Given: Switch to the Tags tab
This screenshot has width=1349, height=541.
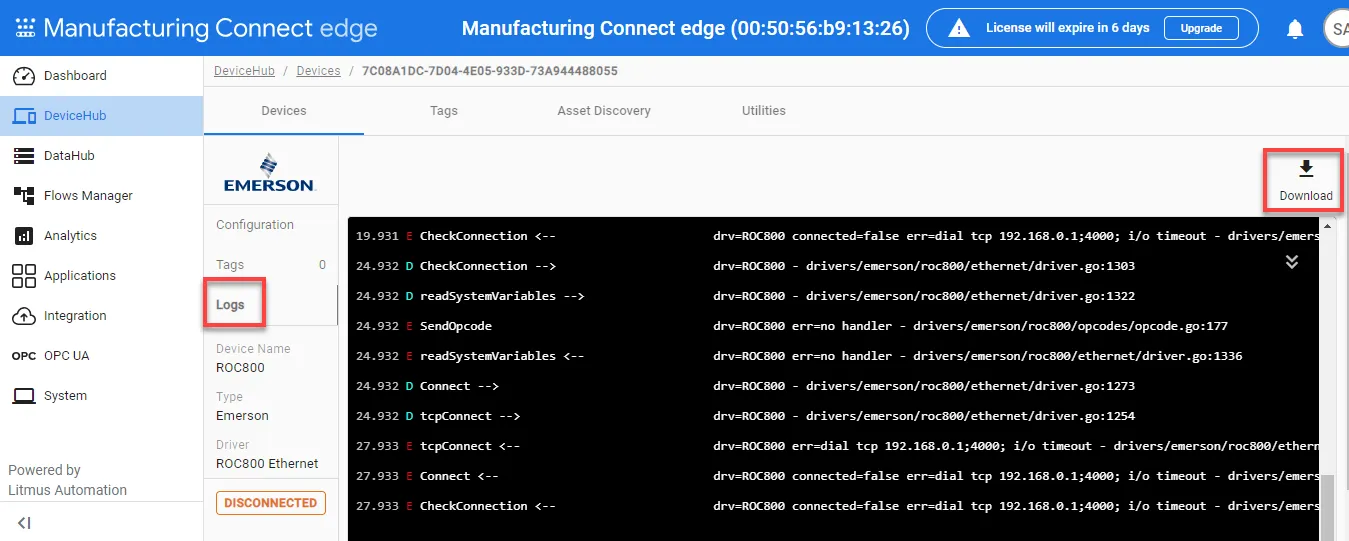Looking at the screenshot, I should click(444, 111).
